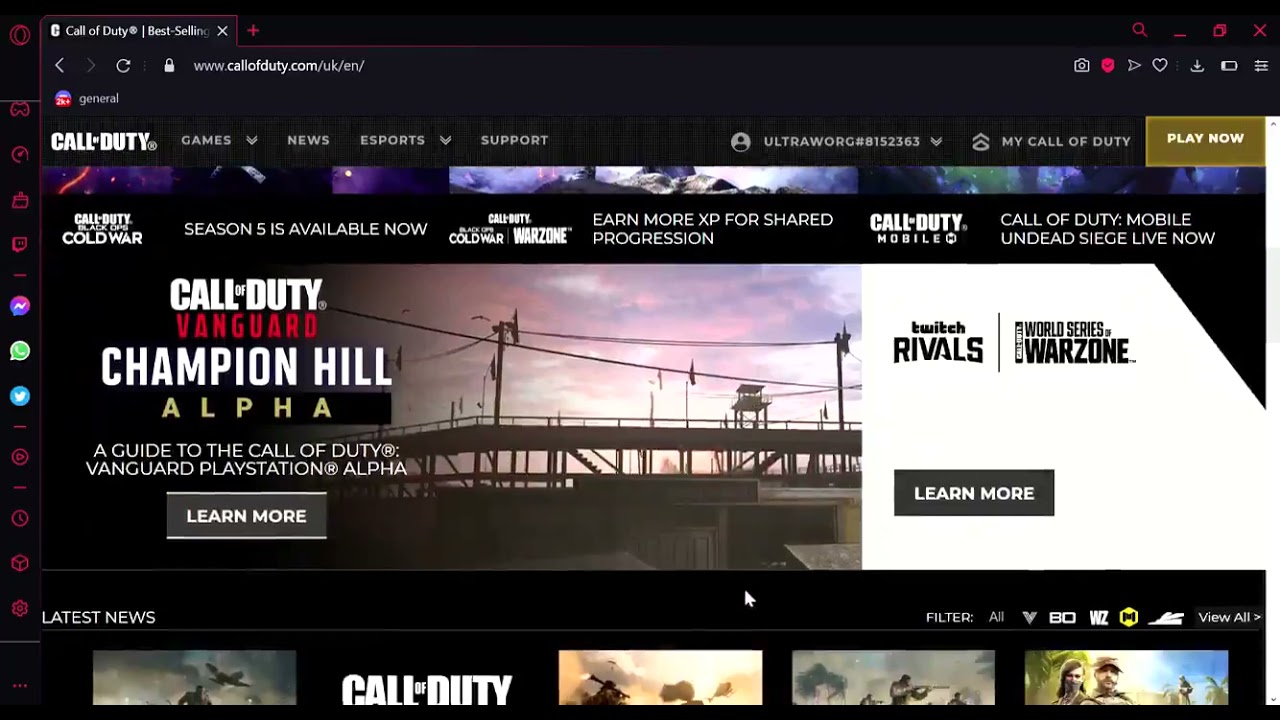The height and width of the screenshot is (720, 1280).
Task: Close the Call of Duty tab
Action: coord(222,31)
